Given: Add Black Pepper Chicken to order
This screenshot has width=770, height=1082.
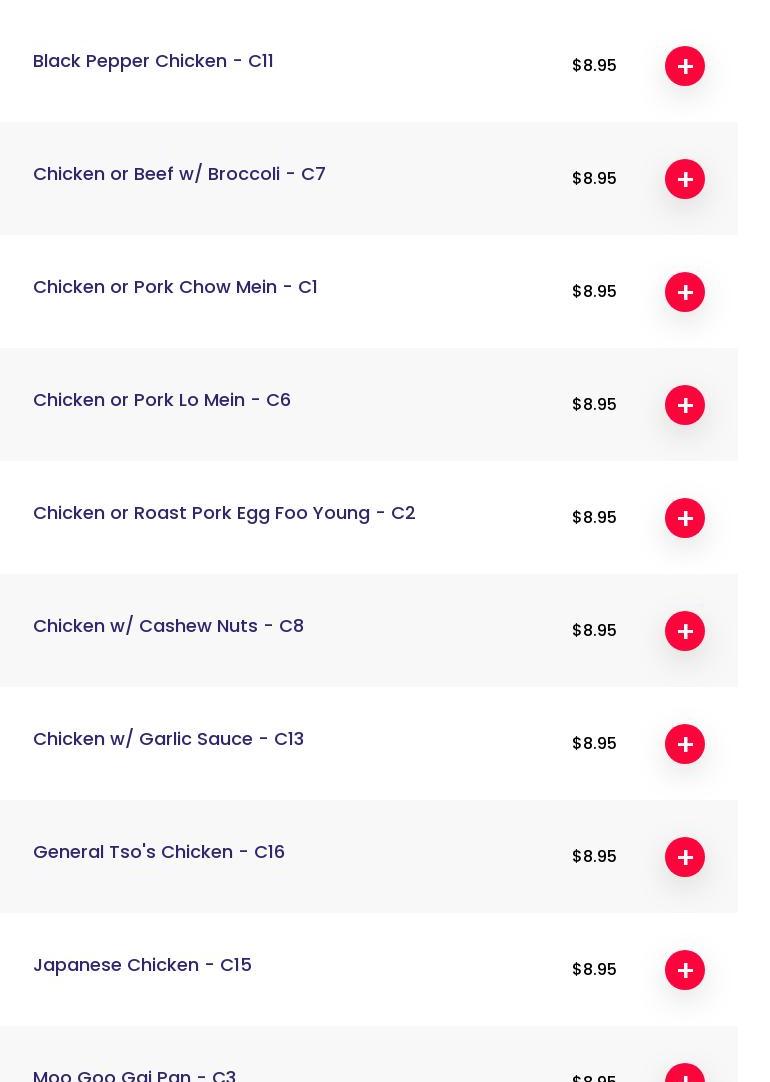Looking at the screenshot, I should click(x=685, y=66).
